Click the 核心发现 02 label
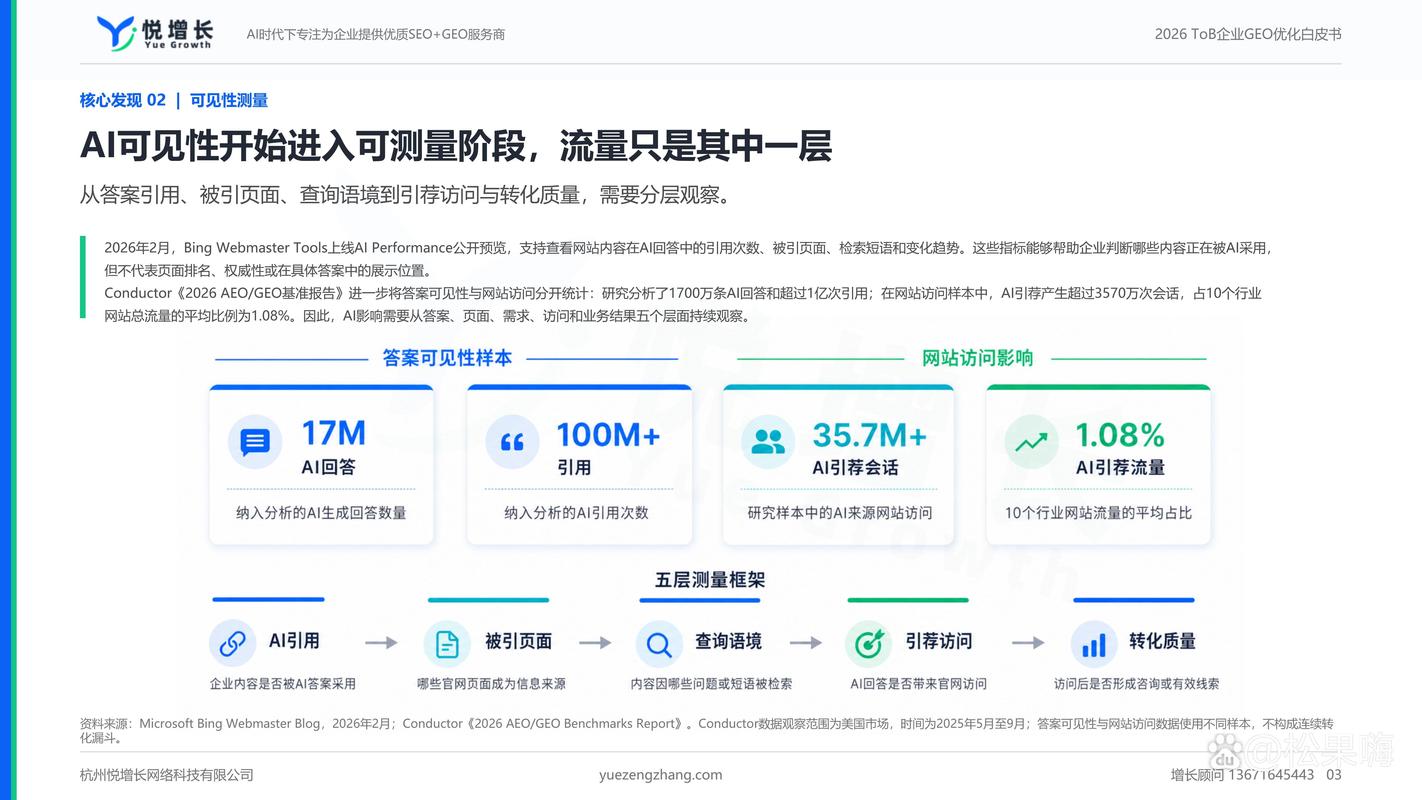The image size is (1422, 800). [x=123, y=100]
